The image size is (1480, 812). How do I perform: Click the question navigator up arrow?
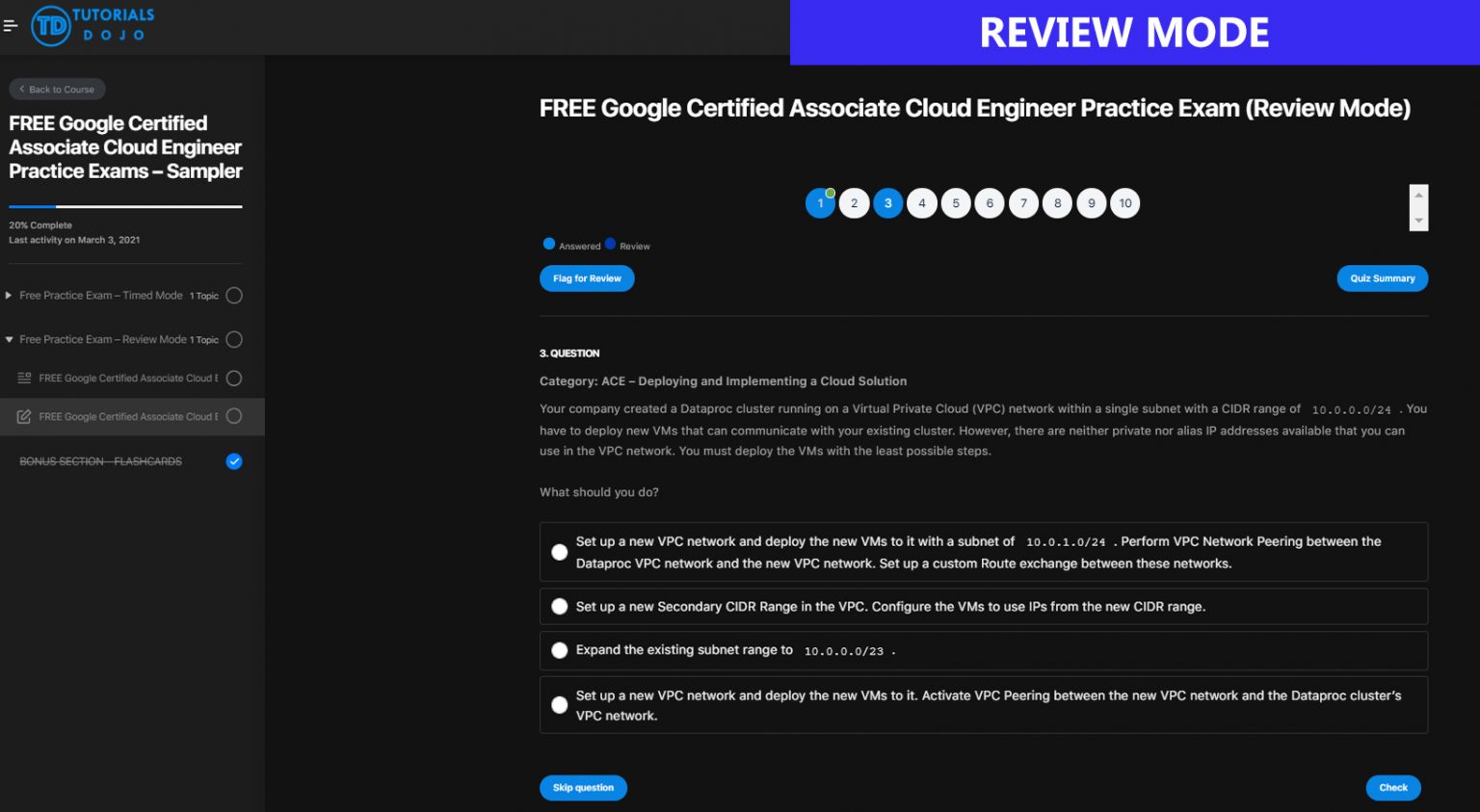(1418, 193)
